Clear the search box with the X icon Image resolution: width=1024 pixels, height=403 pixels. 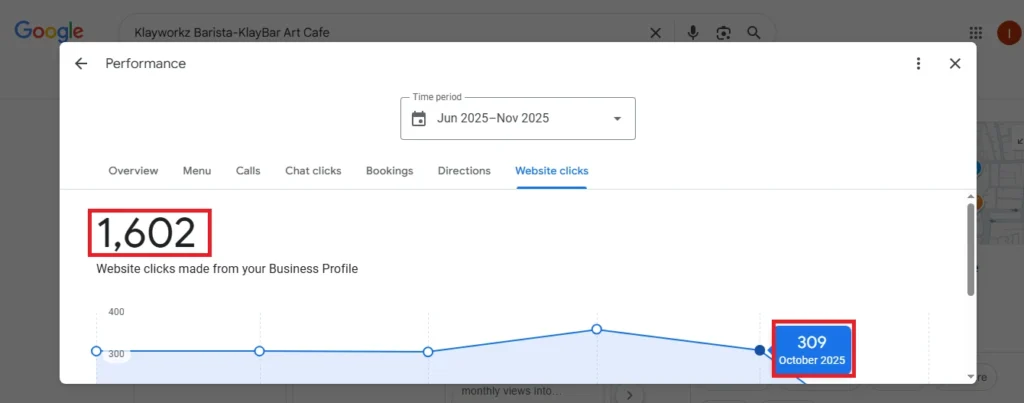[655, 33]
